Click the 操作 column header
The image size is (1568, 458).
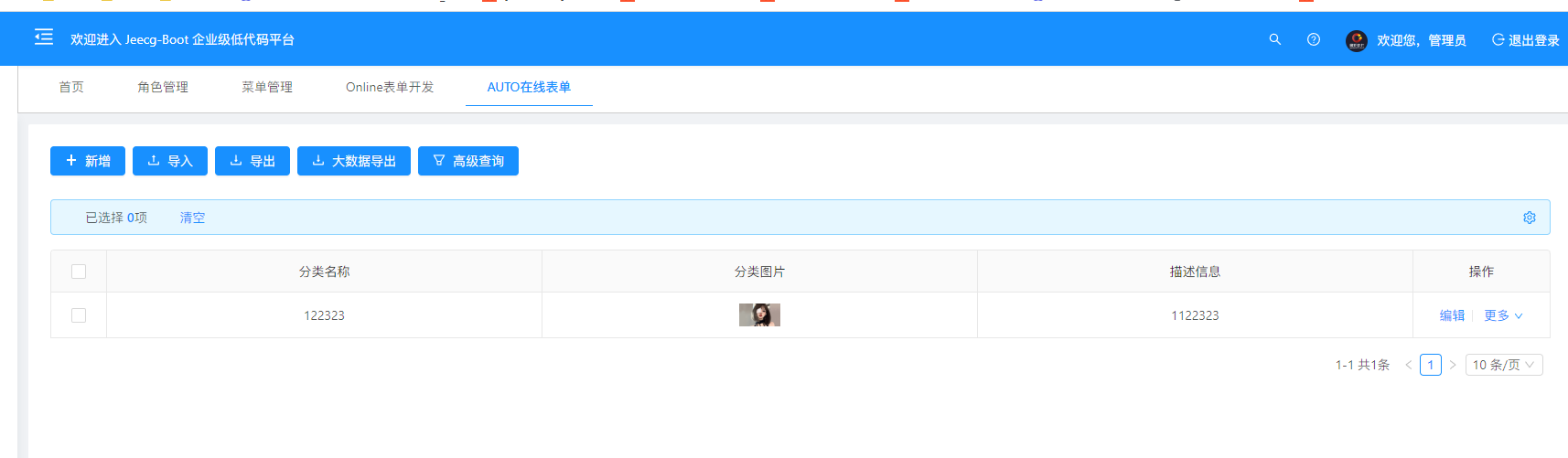(x=1481, y=272)
